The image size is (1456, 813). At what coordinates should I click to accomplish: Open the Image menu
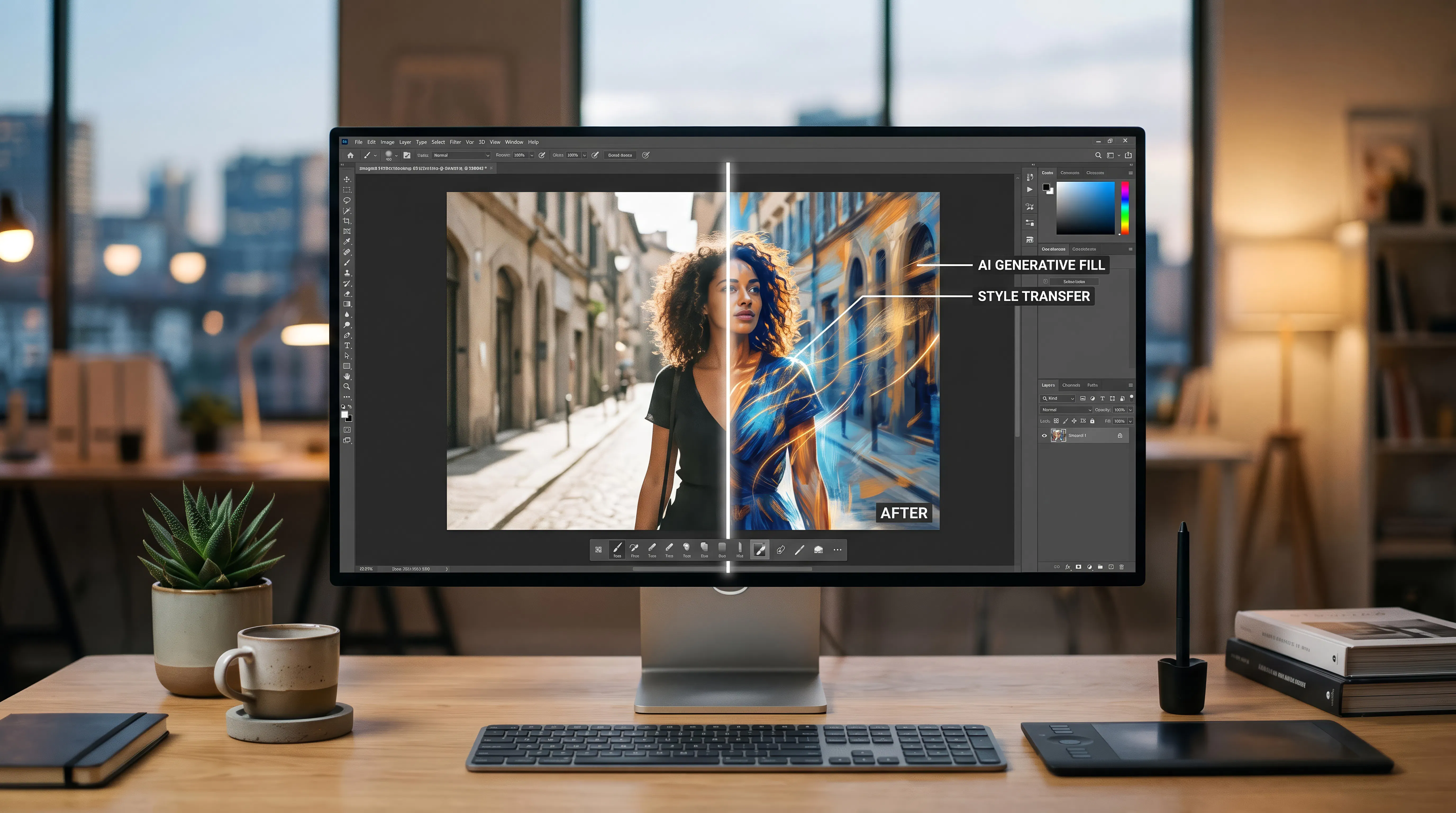point(387,142)
